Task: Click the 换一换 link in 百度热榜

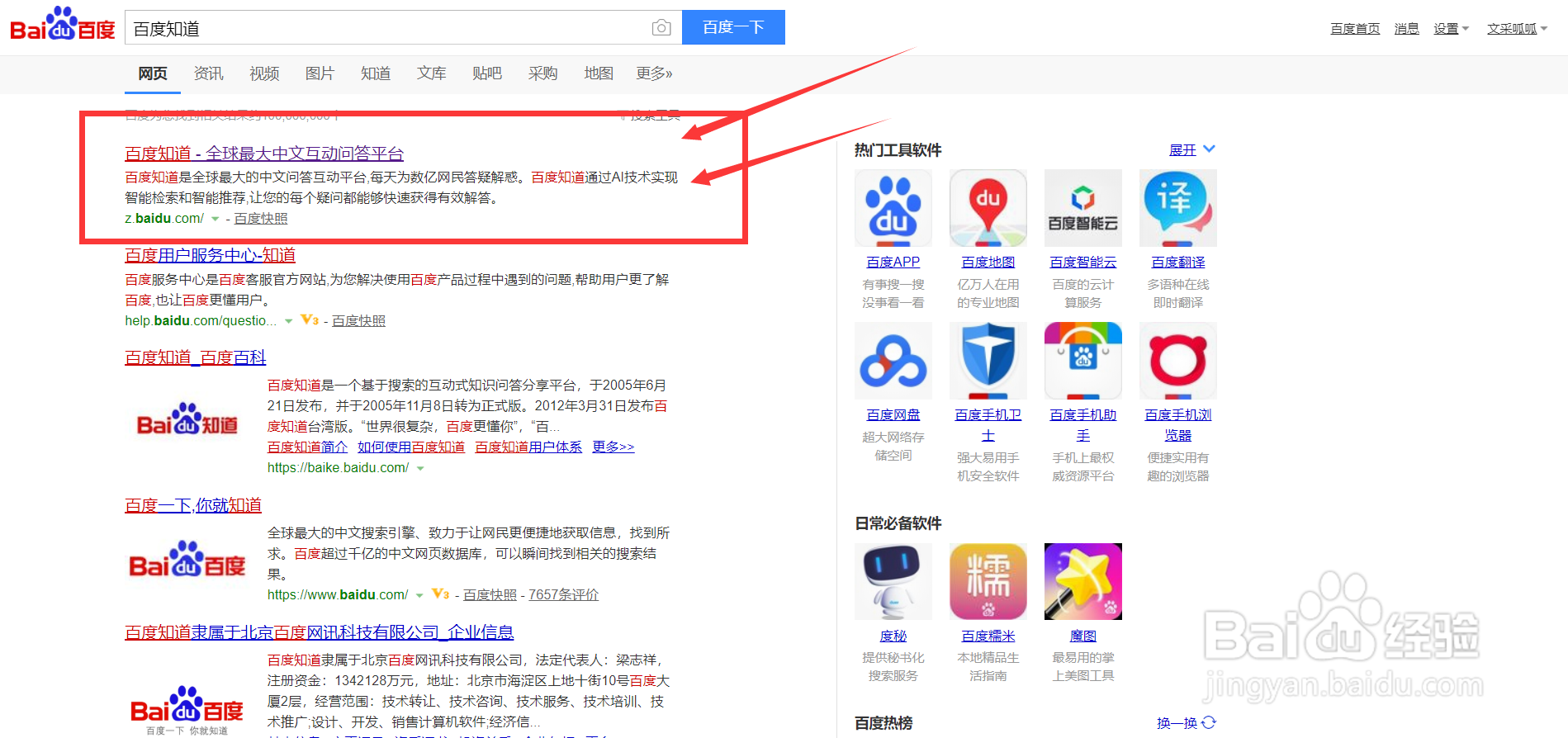Action: click(1177, 723)
